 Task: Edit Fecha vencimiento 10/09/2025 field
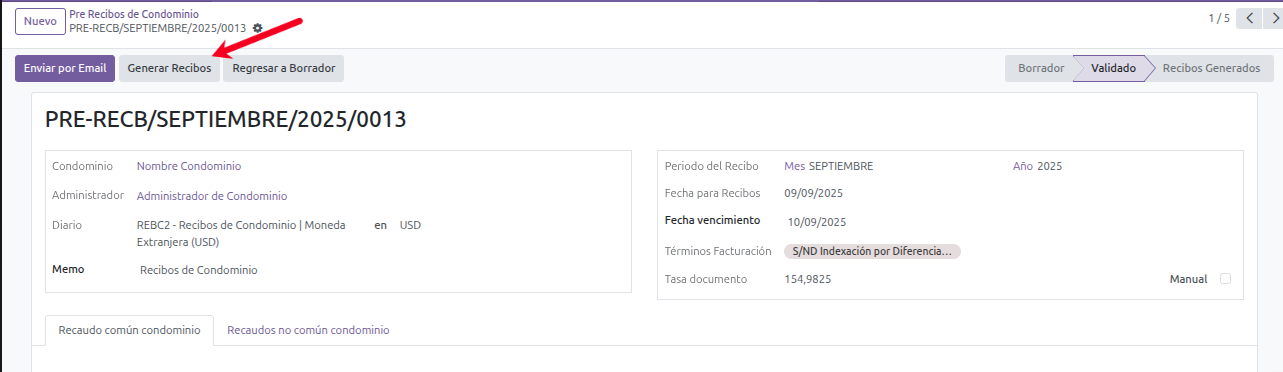pyautogui.click(x=818, y=222)
